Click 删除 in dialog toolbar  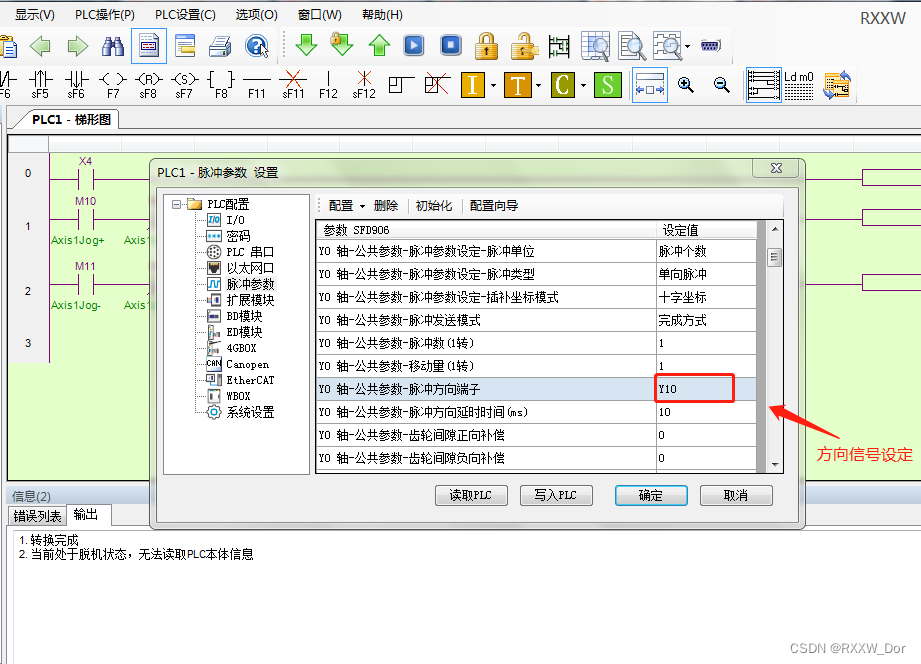click(386, 206)
